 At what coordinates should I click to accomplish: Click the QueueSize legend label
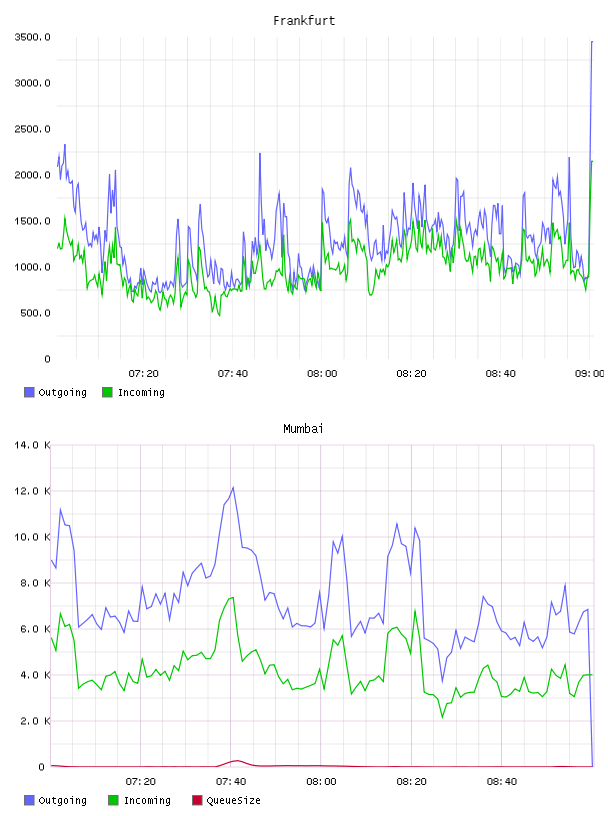(233, 800)
